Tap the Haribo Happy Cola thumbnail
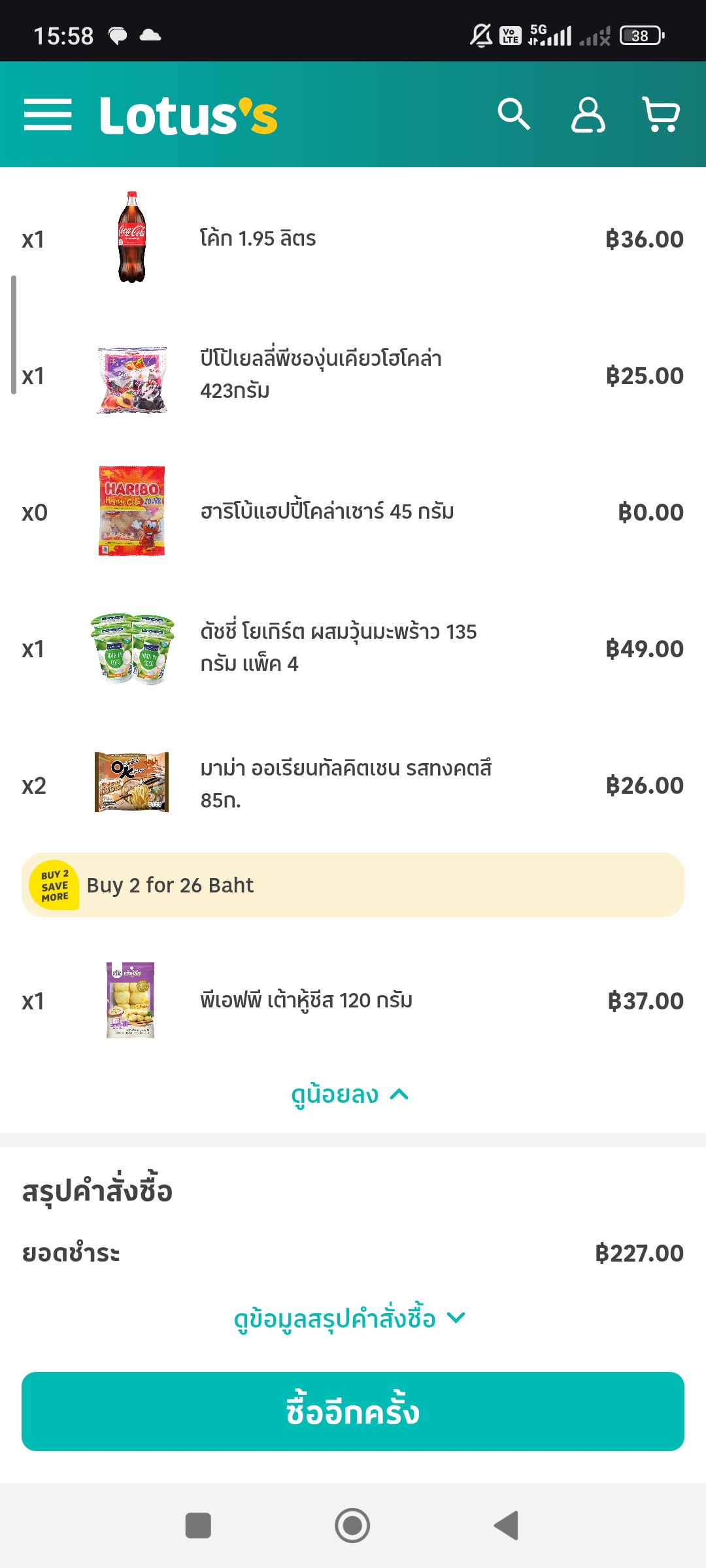Image resolution: width=706 pixels, height=1568 pixels. [132, 511]
